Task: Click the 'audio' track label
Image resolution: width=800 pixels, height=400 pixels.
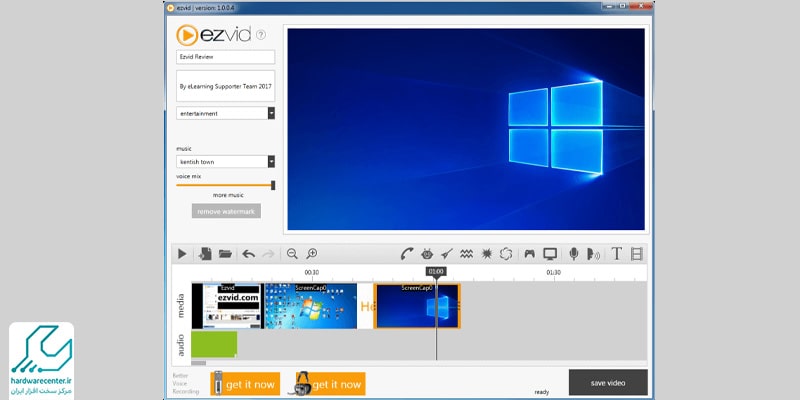Action: pyautogui.click(x=181, y=345)
